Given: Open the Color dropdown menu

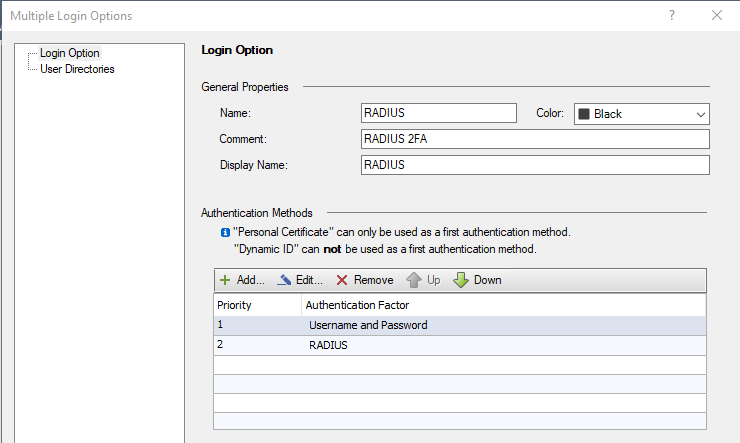Looking at the screenshot, I should [x=700, y=114].
